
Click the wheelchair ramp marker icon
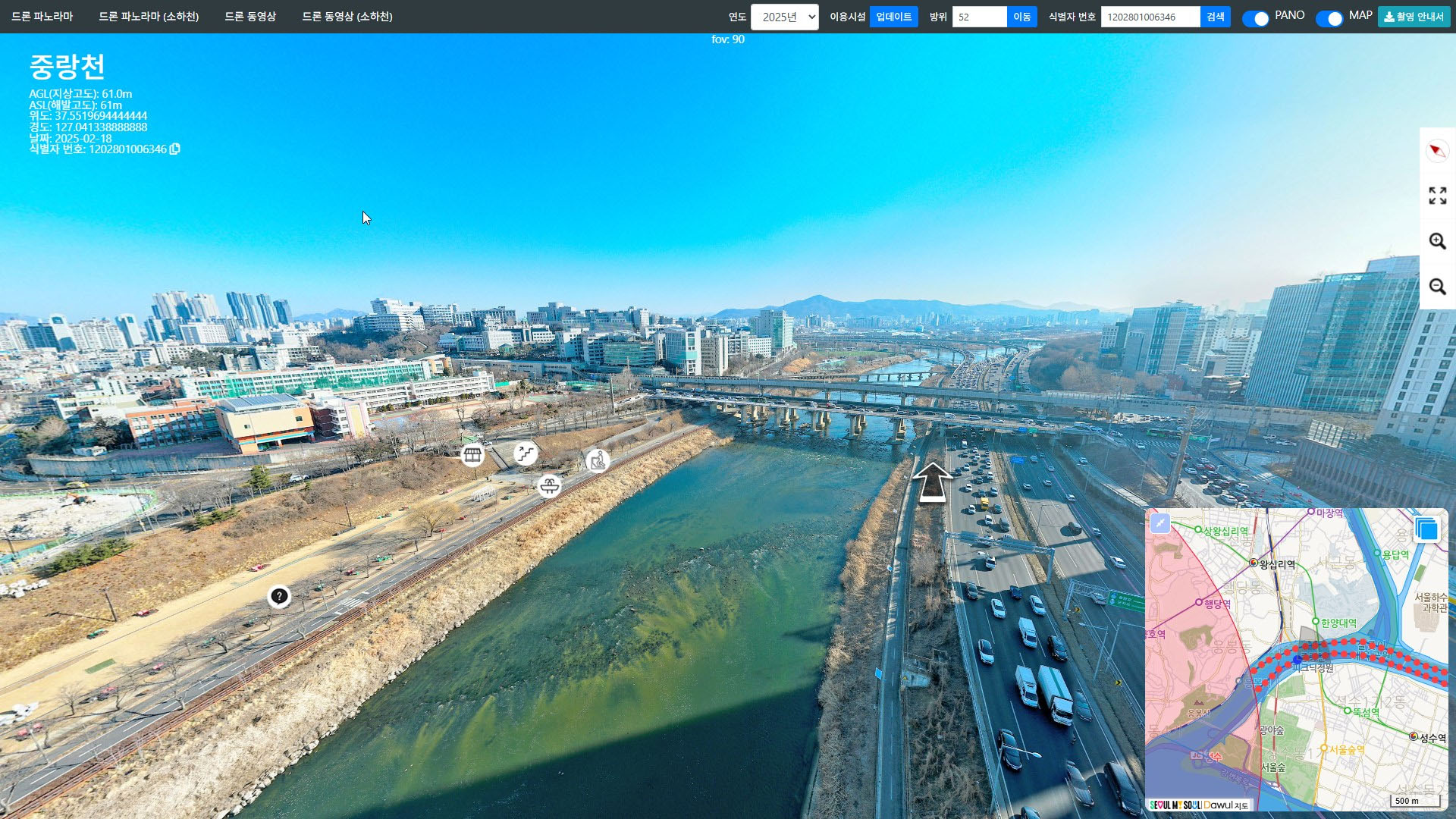point(598,460)
